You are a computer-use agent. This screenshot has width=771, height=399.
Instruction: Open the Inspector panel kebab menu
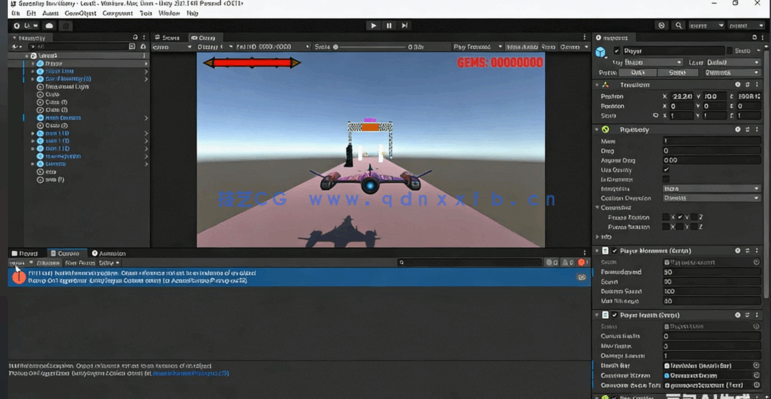764,37
